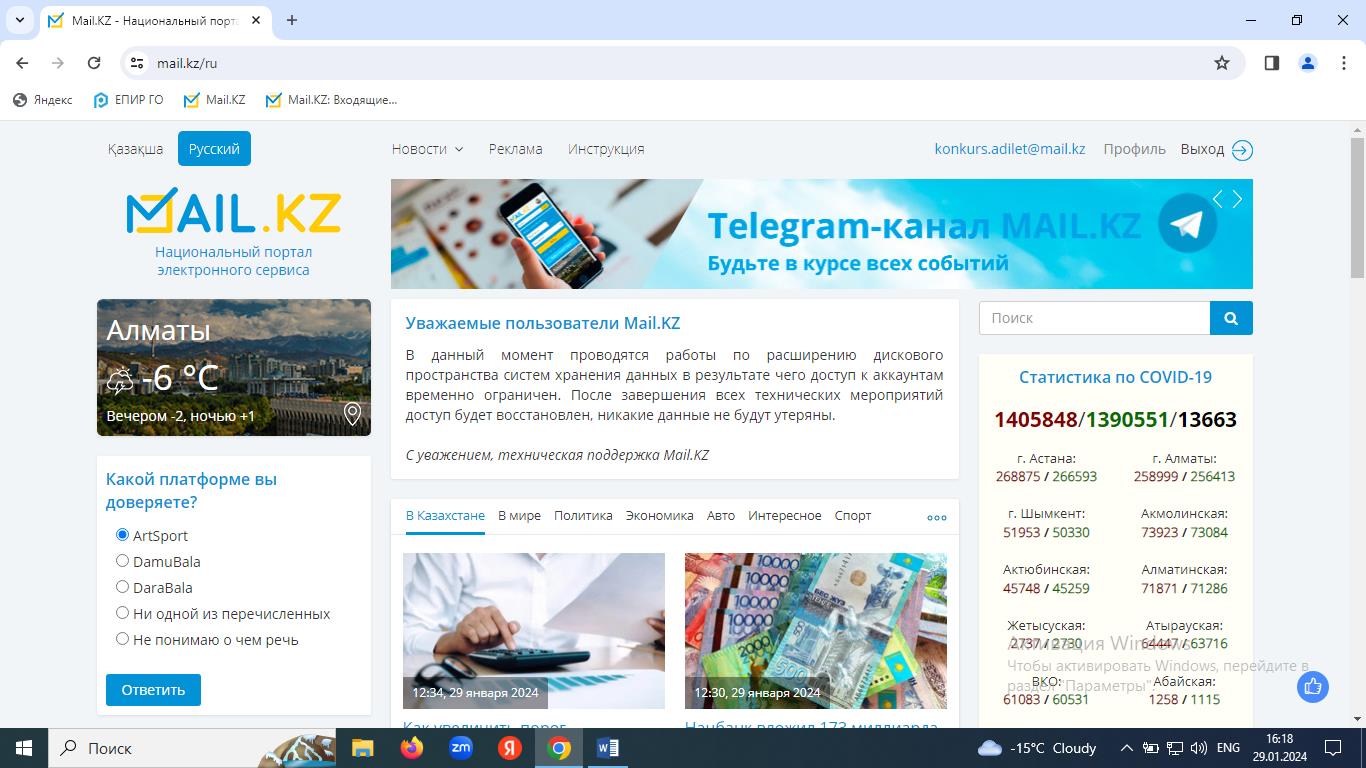Click the logout arrow icon
The width and height of the screenshot is (1366, 768).
[1242, 150]
